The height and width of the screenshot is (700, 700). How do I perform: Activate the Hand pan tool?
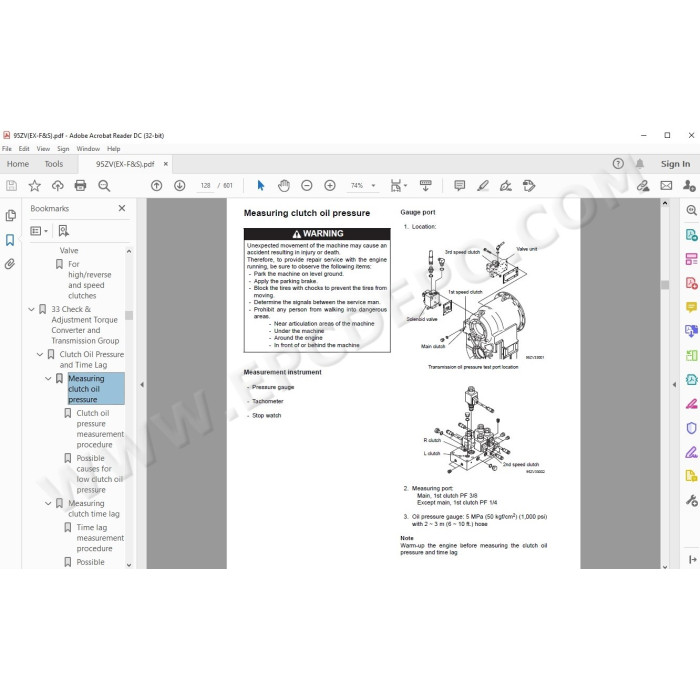(x=284, y=186)
